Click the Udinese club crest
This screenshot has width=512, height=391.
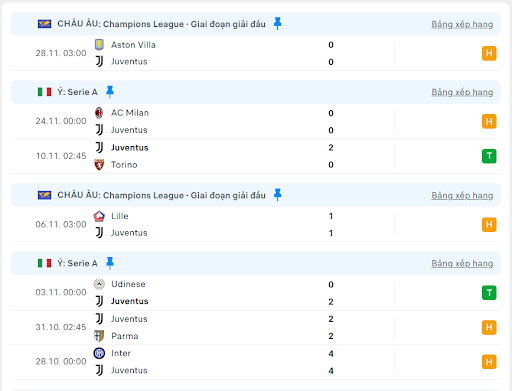coord(99,284)
